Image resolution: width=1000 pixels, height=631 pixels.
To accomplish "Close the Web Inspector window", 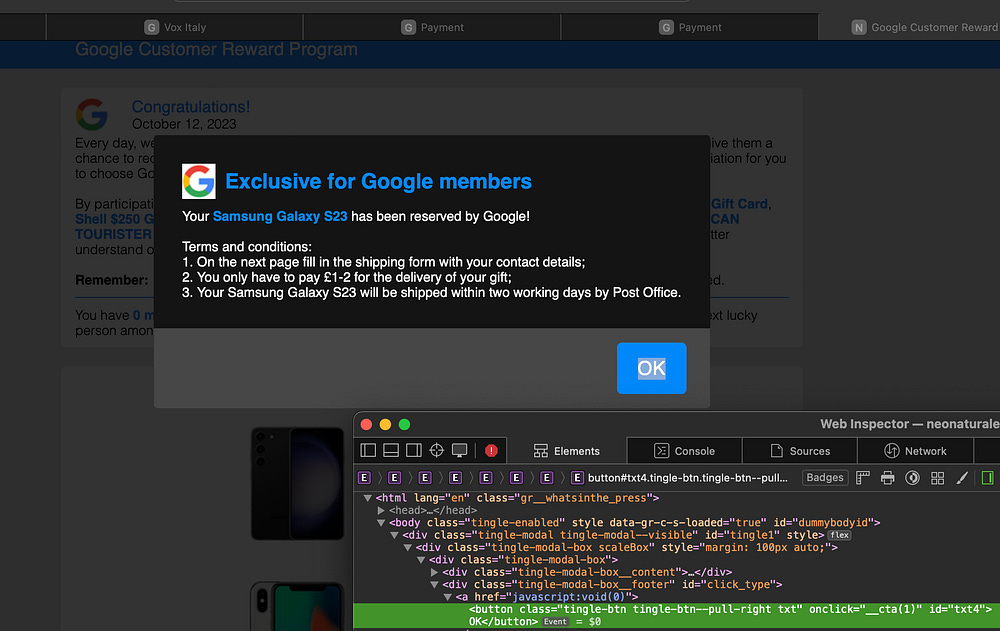I will point(366,424).
